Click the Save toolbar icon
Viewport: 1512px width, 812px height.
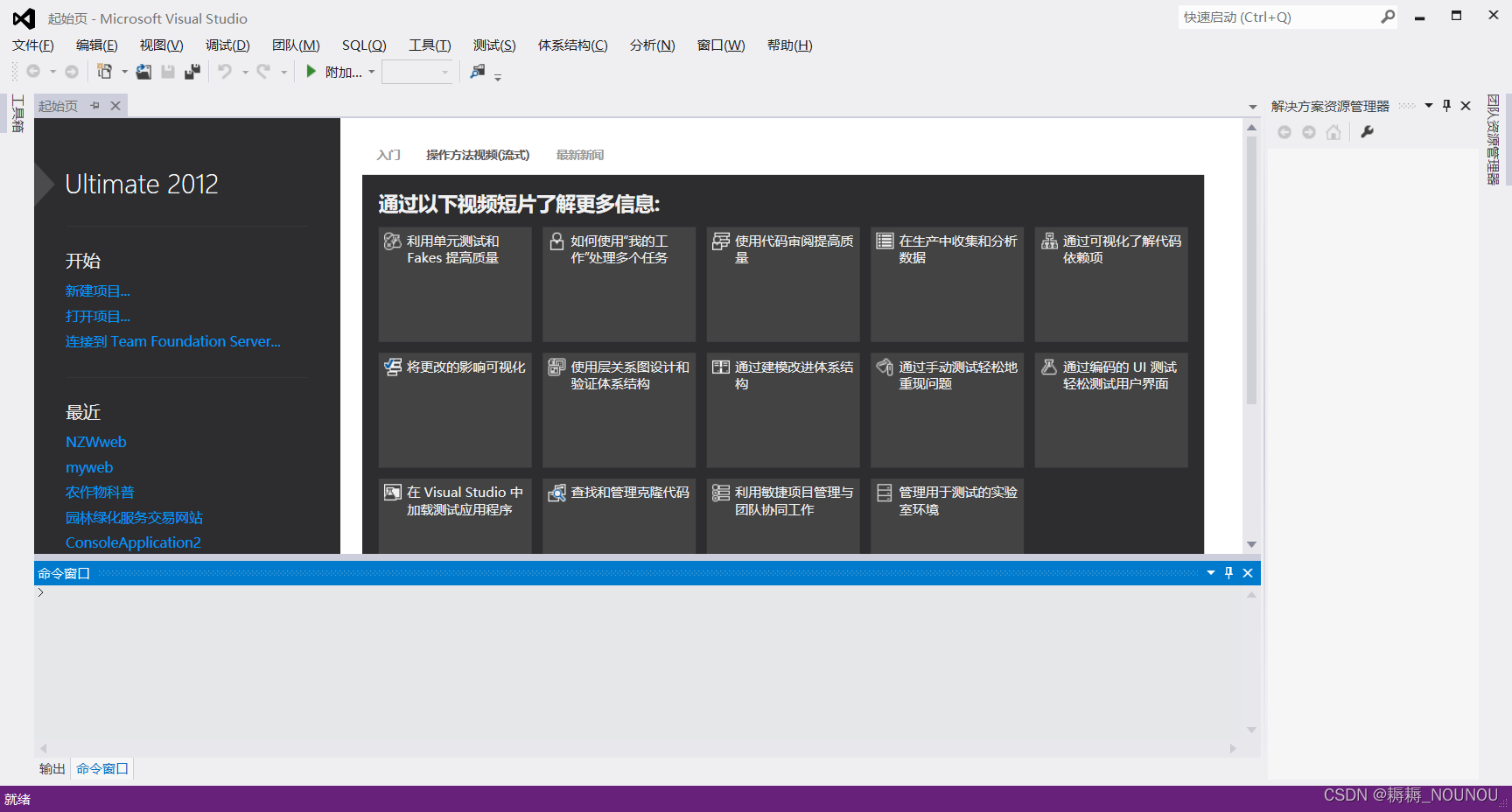pos(168,72)
